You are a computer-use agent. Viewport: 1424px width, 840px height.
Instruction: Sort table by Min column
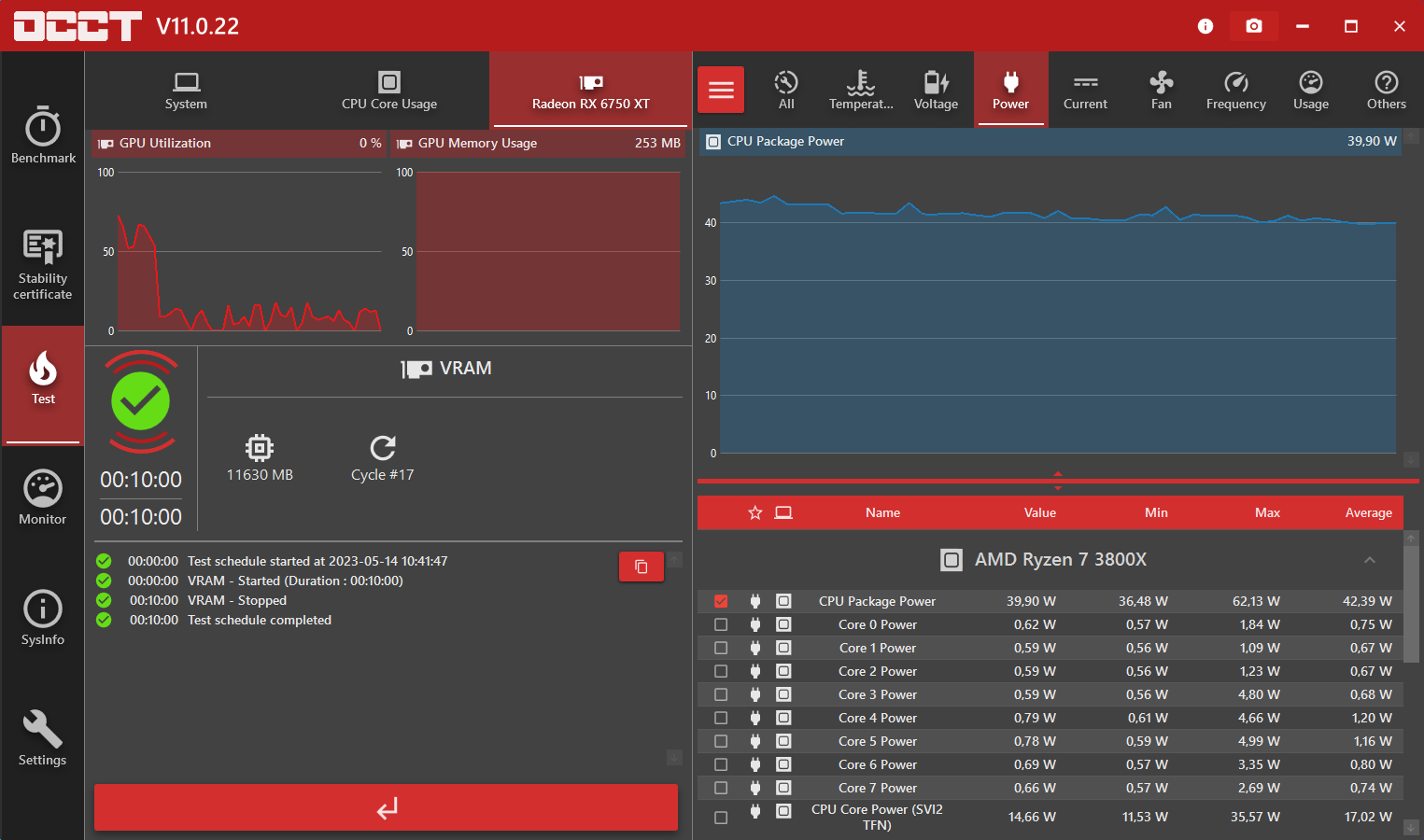pos(1156,512)
